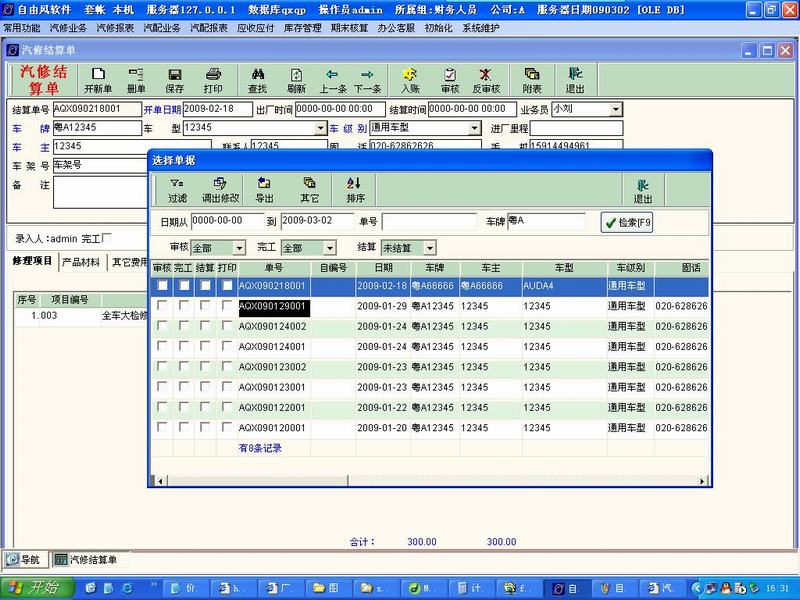Check 审核 box for row AQX090218001
Viewport: 800px width, 600px height.
(162, 286)
